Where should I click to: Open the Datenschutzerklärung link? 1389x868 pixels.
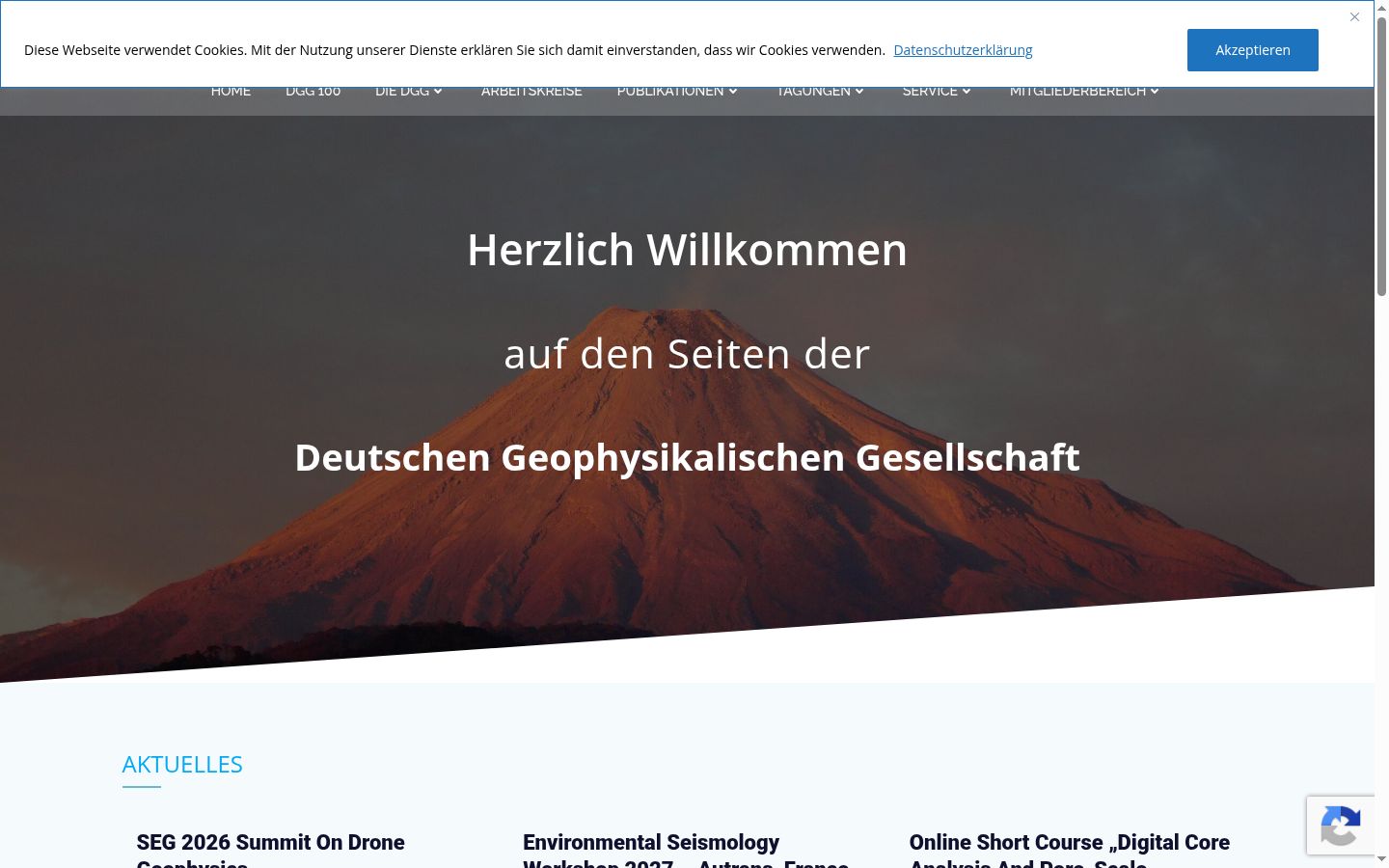click(x=963, y=50)
